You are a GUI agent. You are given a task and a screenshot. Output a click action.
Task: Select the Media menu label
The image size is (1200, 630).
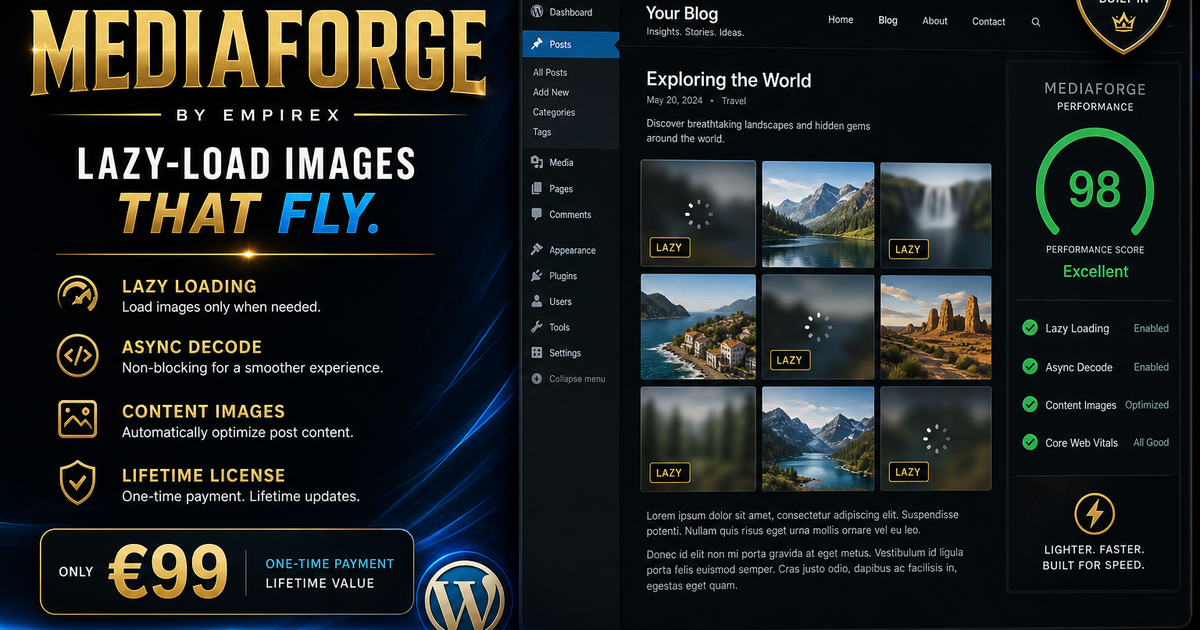tap(561, 162)
